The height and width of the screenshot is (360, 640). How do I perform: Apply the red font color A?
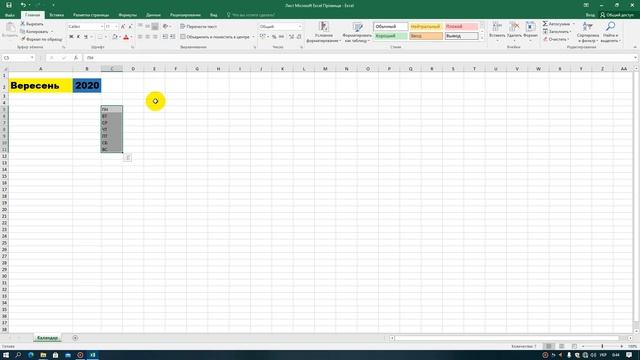[126, 37]
